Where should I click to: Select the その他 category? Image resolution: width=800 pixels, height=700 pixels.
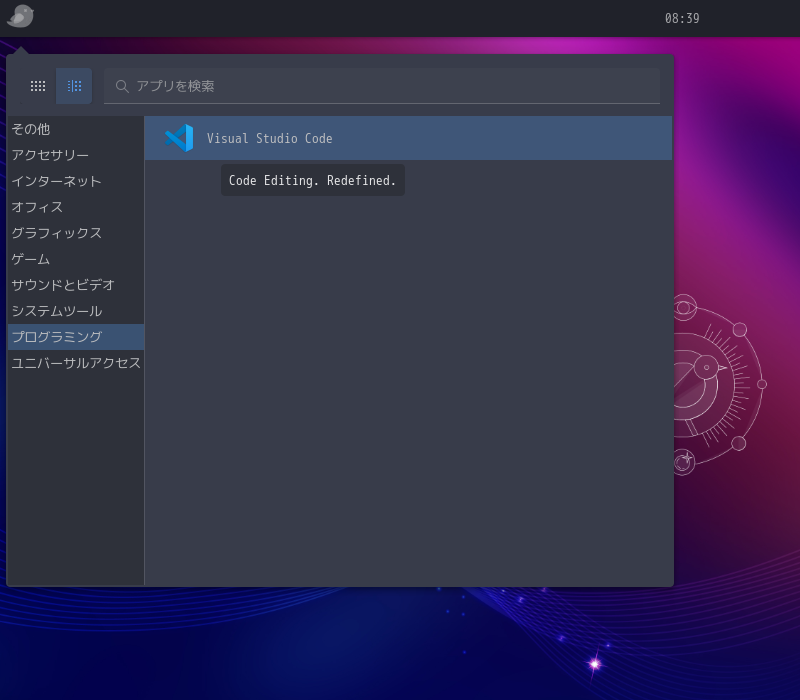(76, 129)
